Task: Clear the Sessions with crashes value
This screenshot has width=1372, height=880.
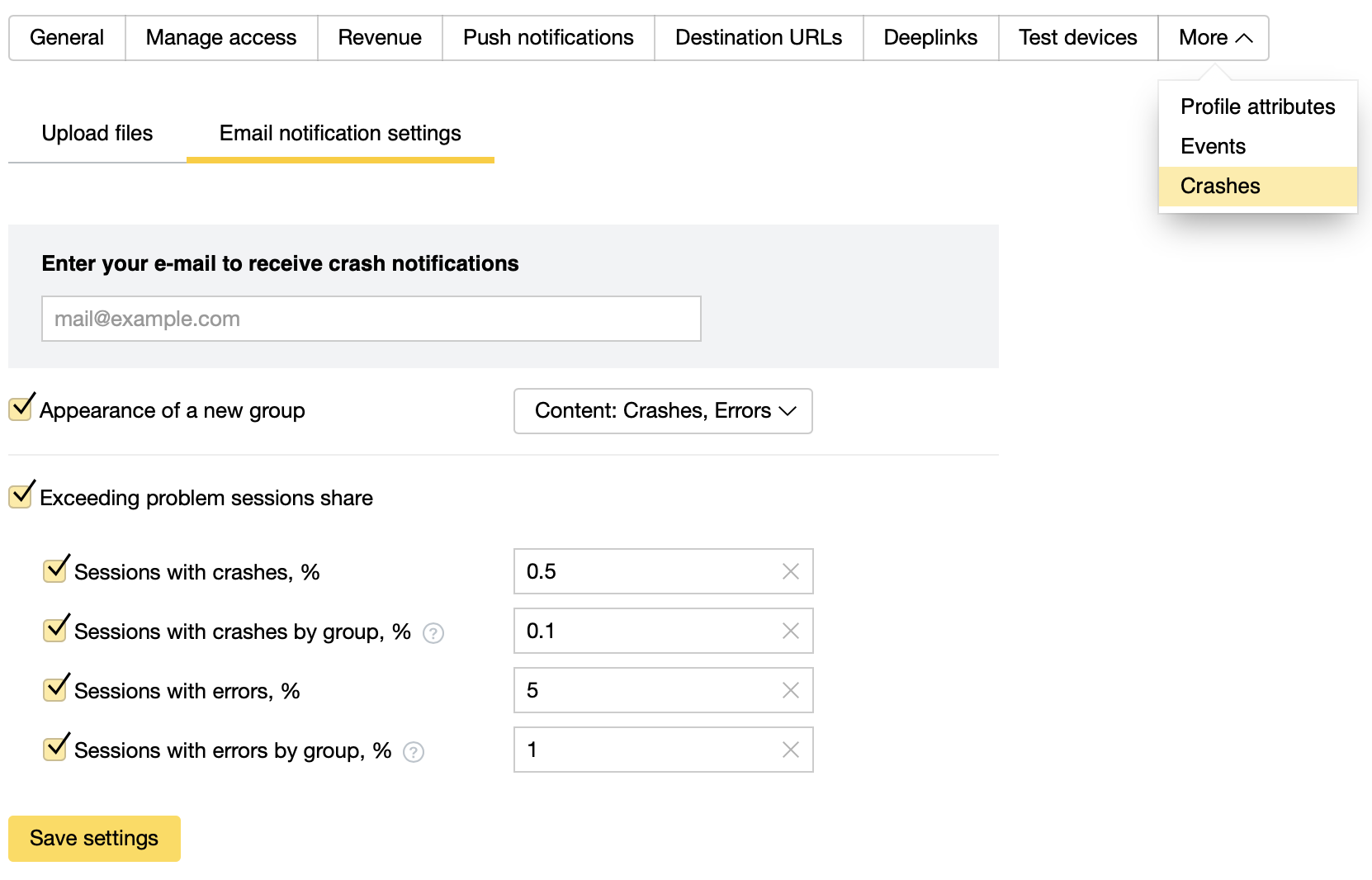Action: 790,571
